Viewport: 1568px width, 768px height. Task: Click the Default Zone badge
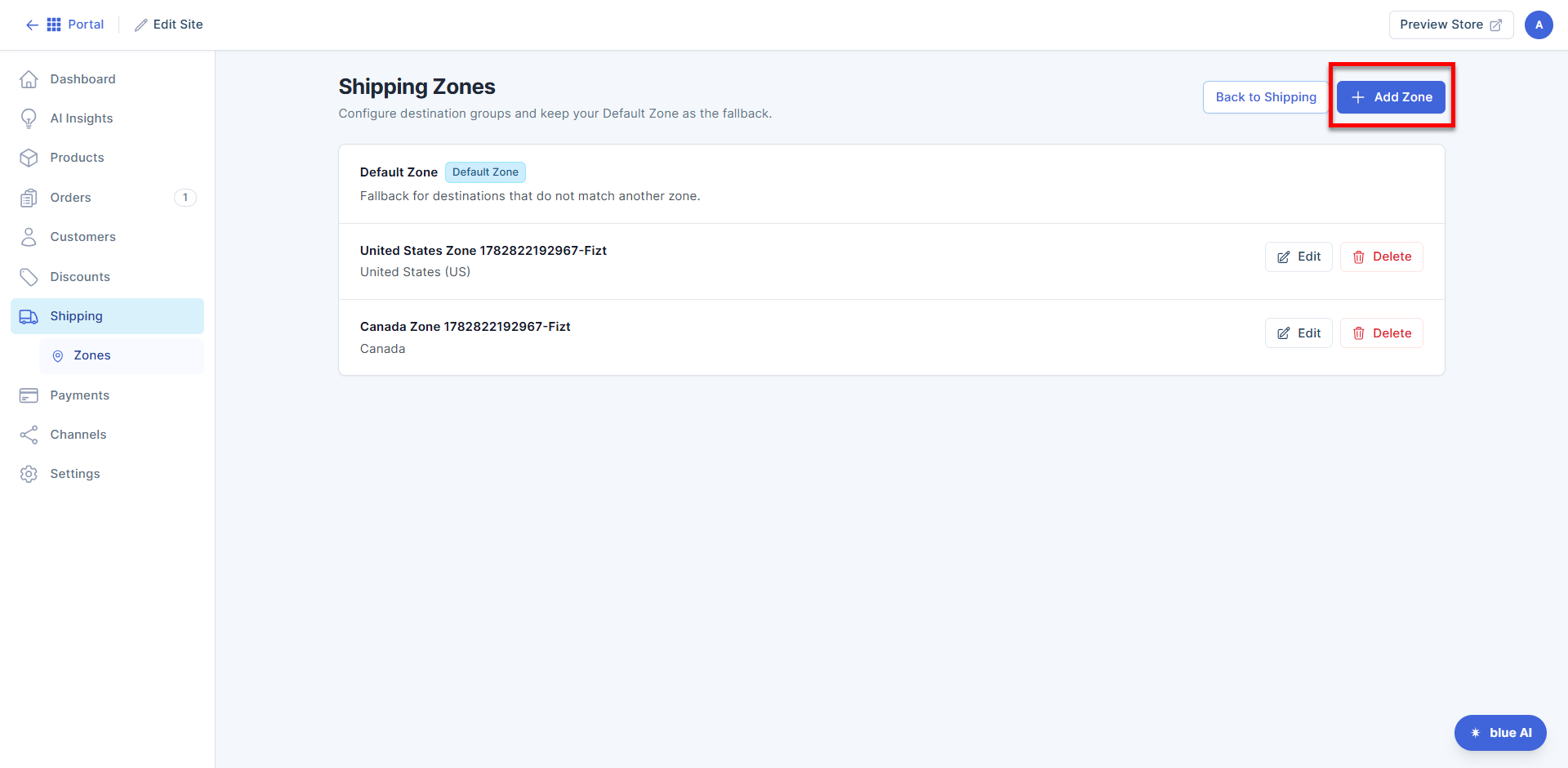tap(485, 172)
